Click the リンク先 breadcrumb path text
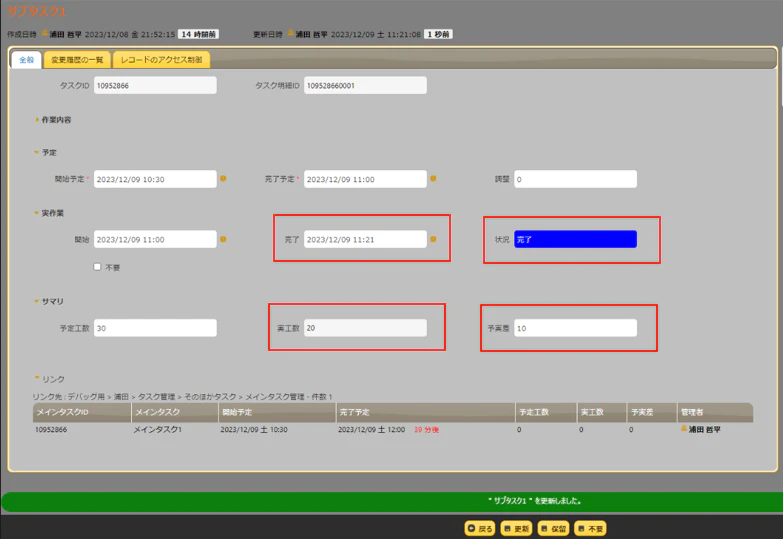This screenshot has height=539, width=783. (182, 397)
